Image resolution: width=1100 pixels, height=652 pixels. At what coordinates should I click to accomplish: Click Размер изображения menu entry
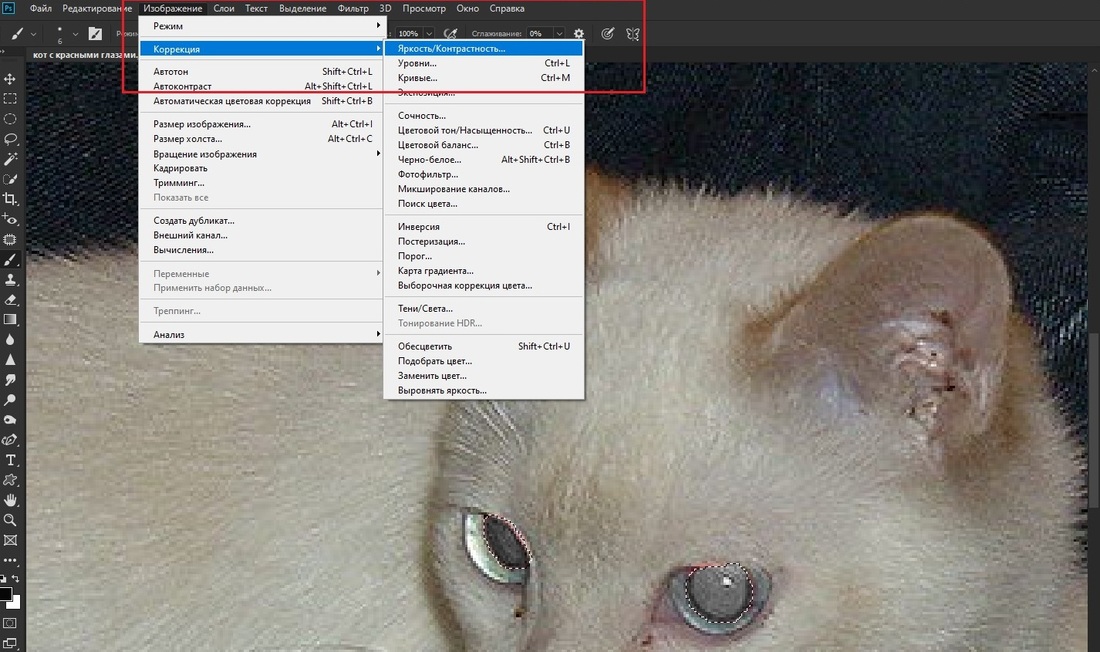click(x=202, y=124)
